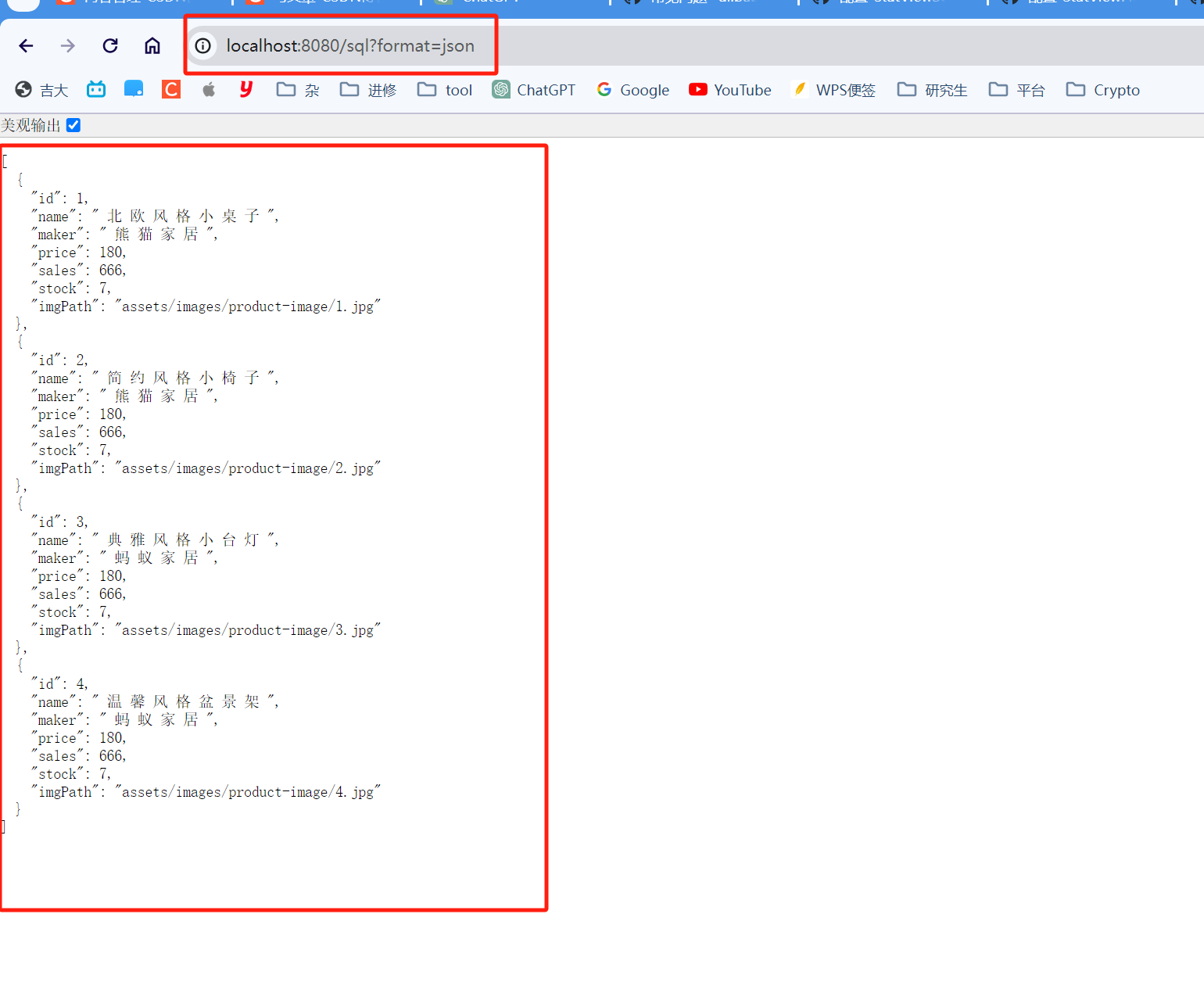Click imgPath product-image/4.jpg line
Viewport: 1204px width, 993px height.
206,792
